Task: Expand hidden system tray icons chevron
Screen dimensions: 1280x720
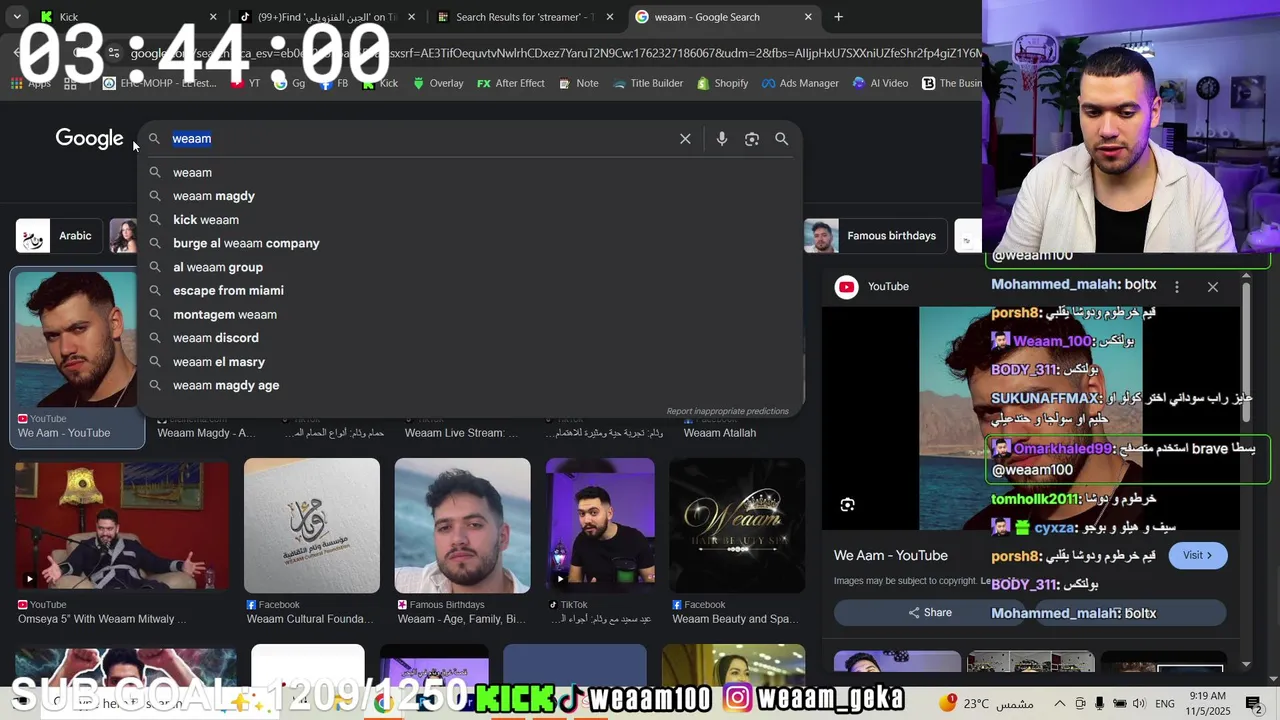Action: point(1059,703)
